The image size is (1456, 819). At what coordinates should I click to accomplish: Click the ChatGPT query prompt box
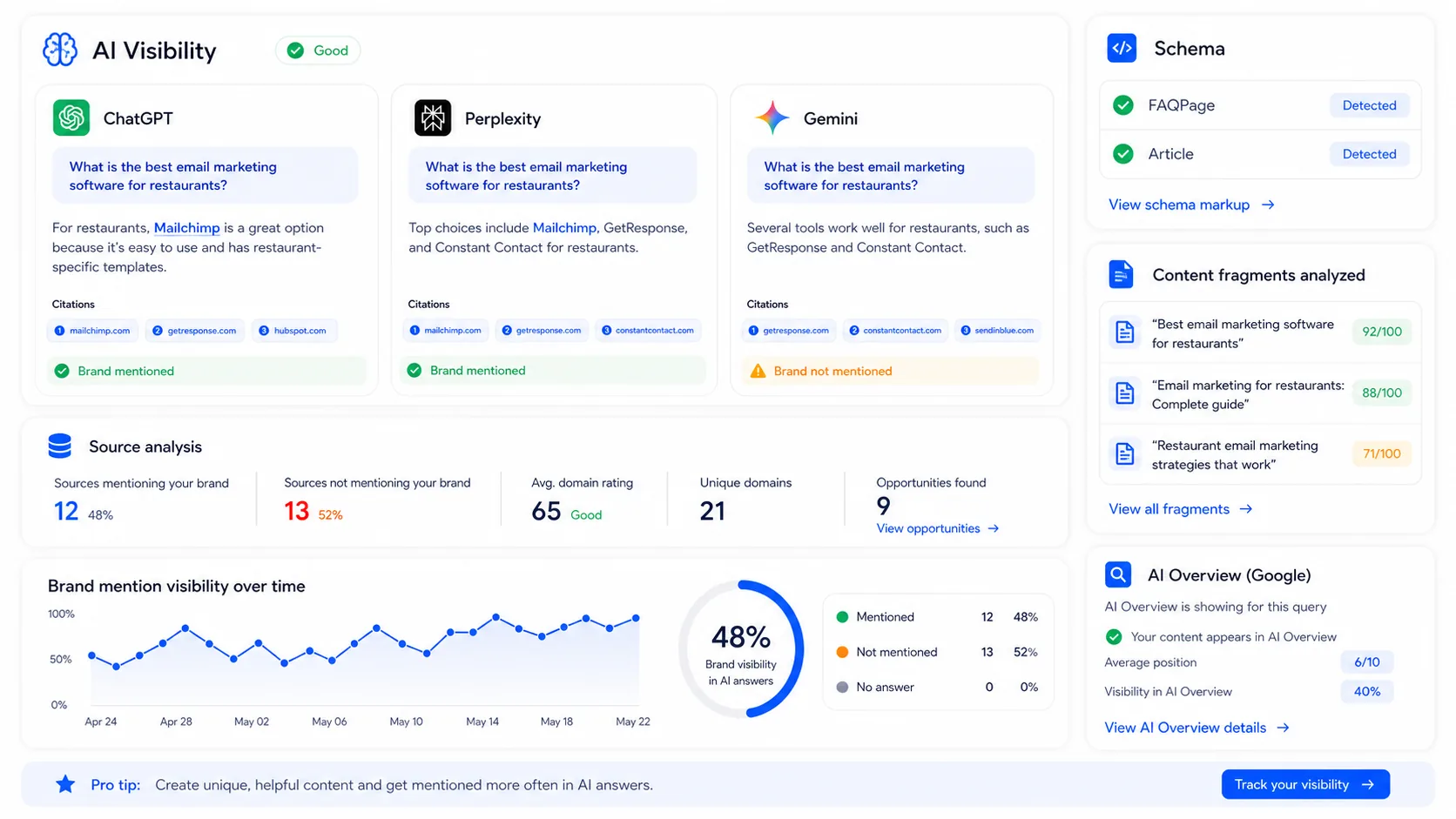(x=206, y=175)
